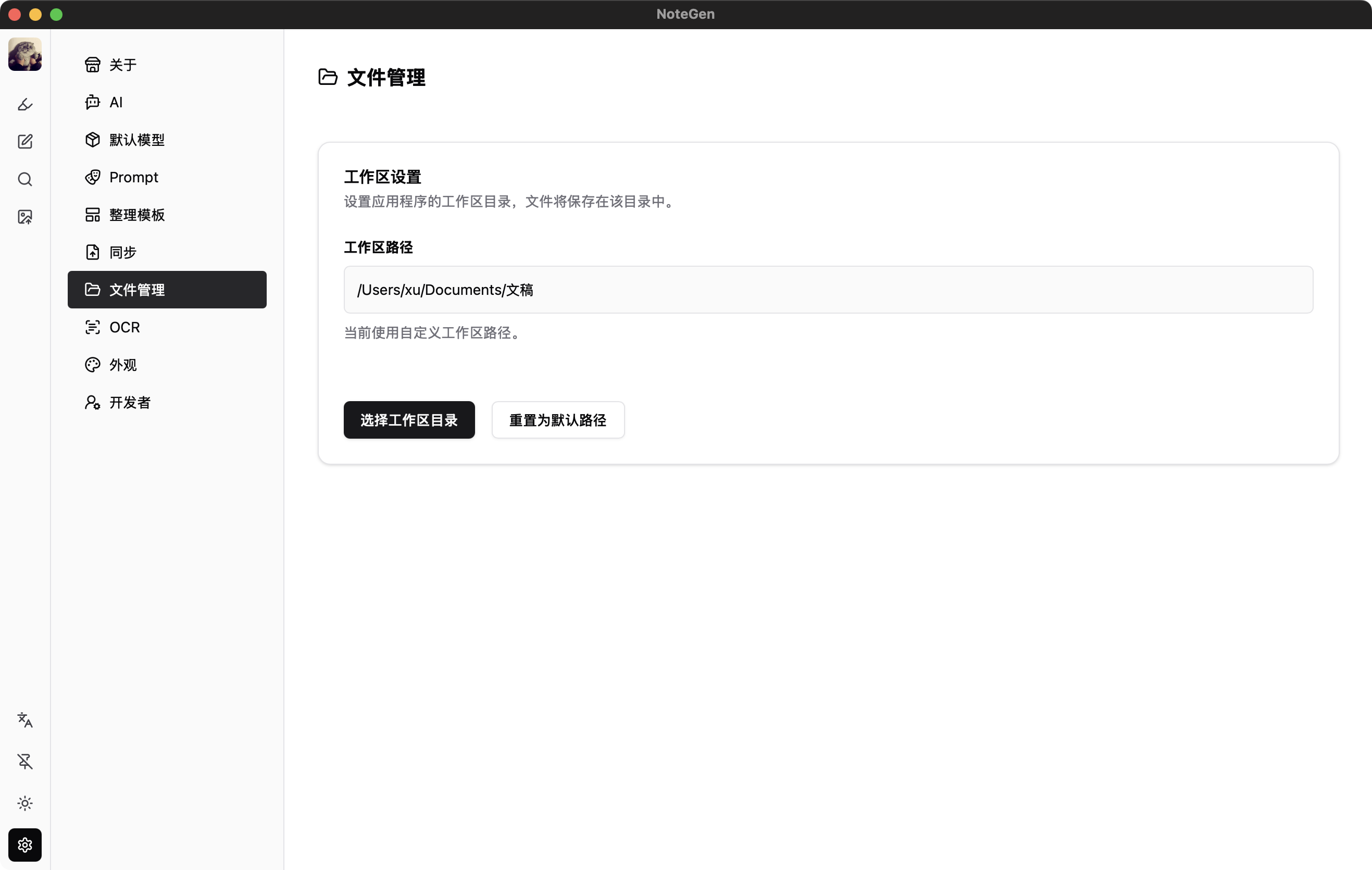This screenshot has width=1372, height=870.
Task: Click the mask icon beside Prompt
Action: coord(92,177)
